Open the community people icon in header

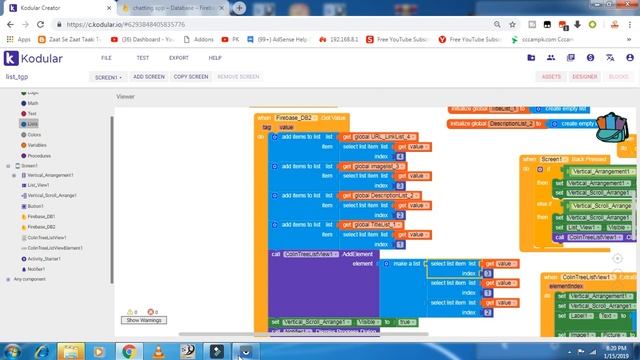[551, 58]
